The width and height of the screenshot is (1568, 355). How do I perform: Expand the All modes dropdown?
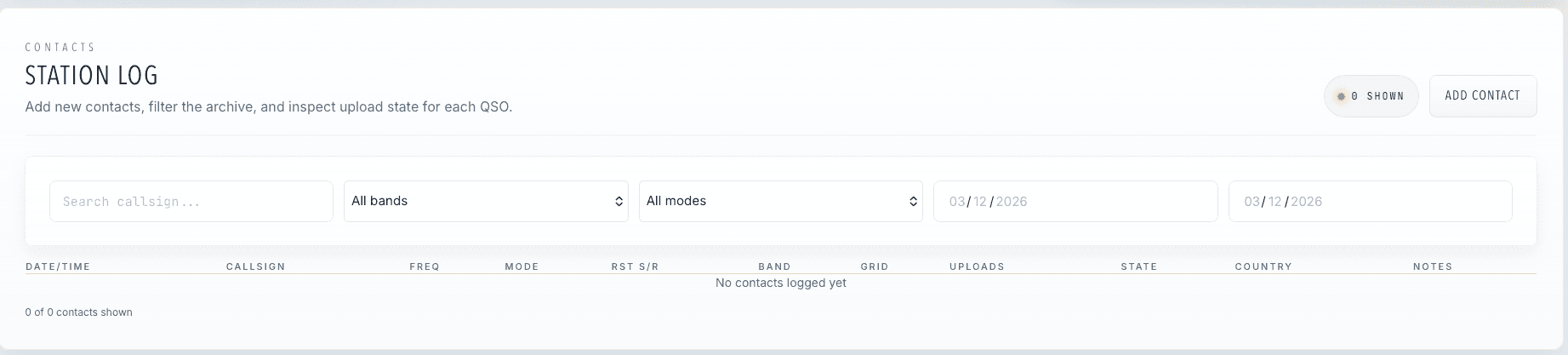point(780,202)
